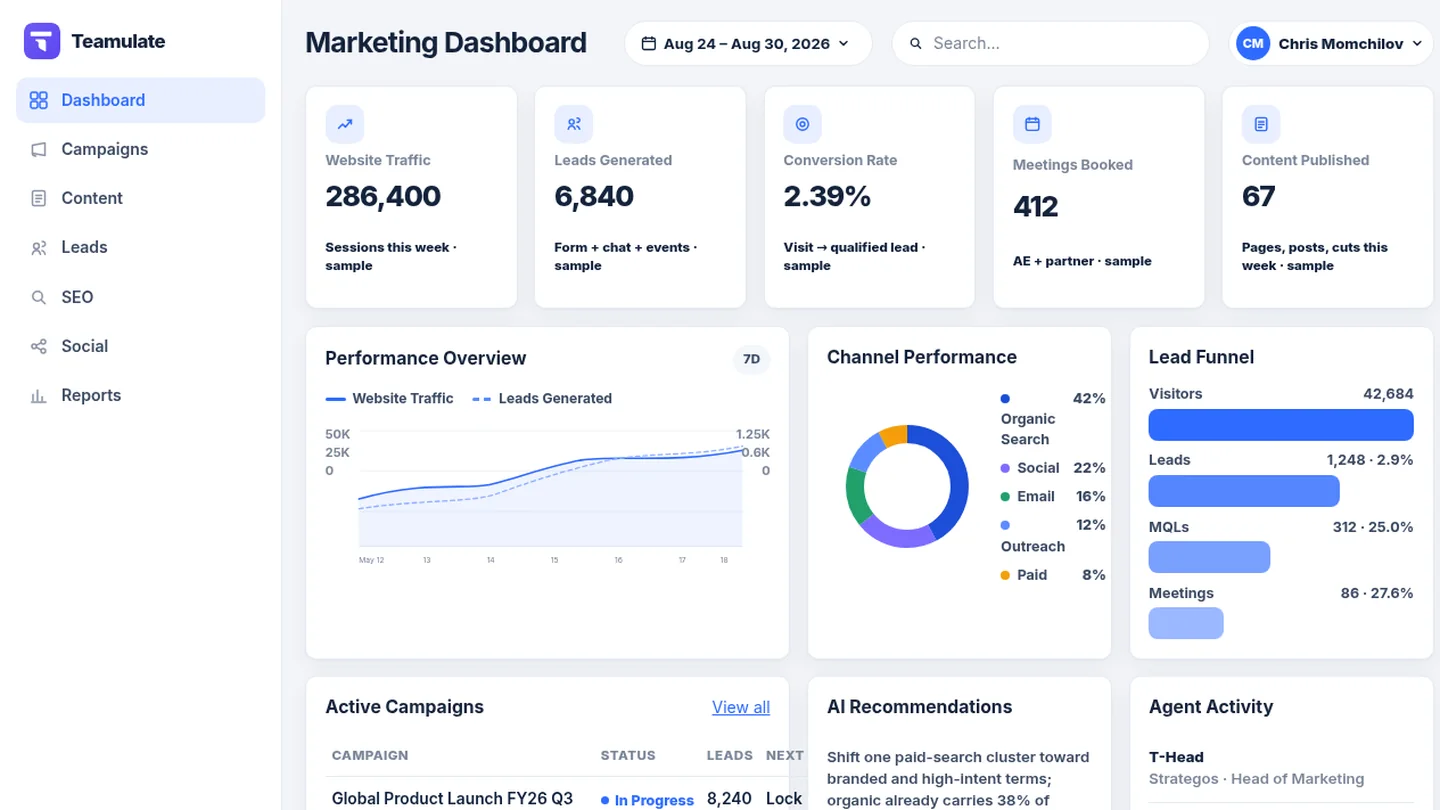Click the T-Head agent activity entry
Image resolution: width=1440 pixels, height=810 pixels.
[x=1281, y=768]
